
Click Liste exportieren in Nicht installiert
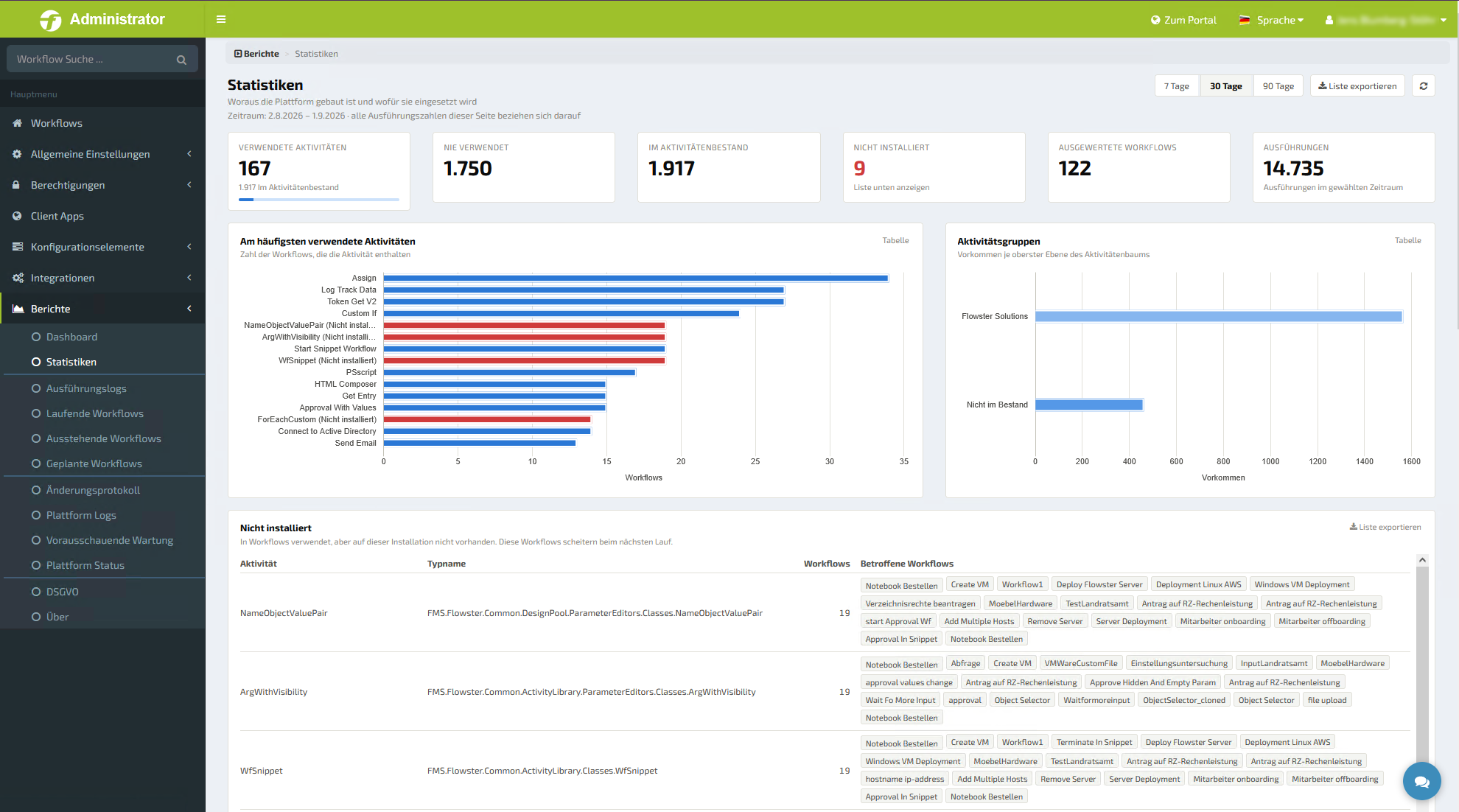[1385, 528]
